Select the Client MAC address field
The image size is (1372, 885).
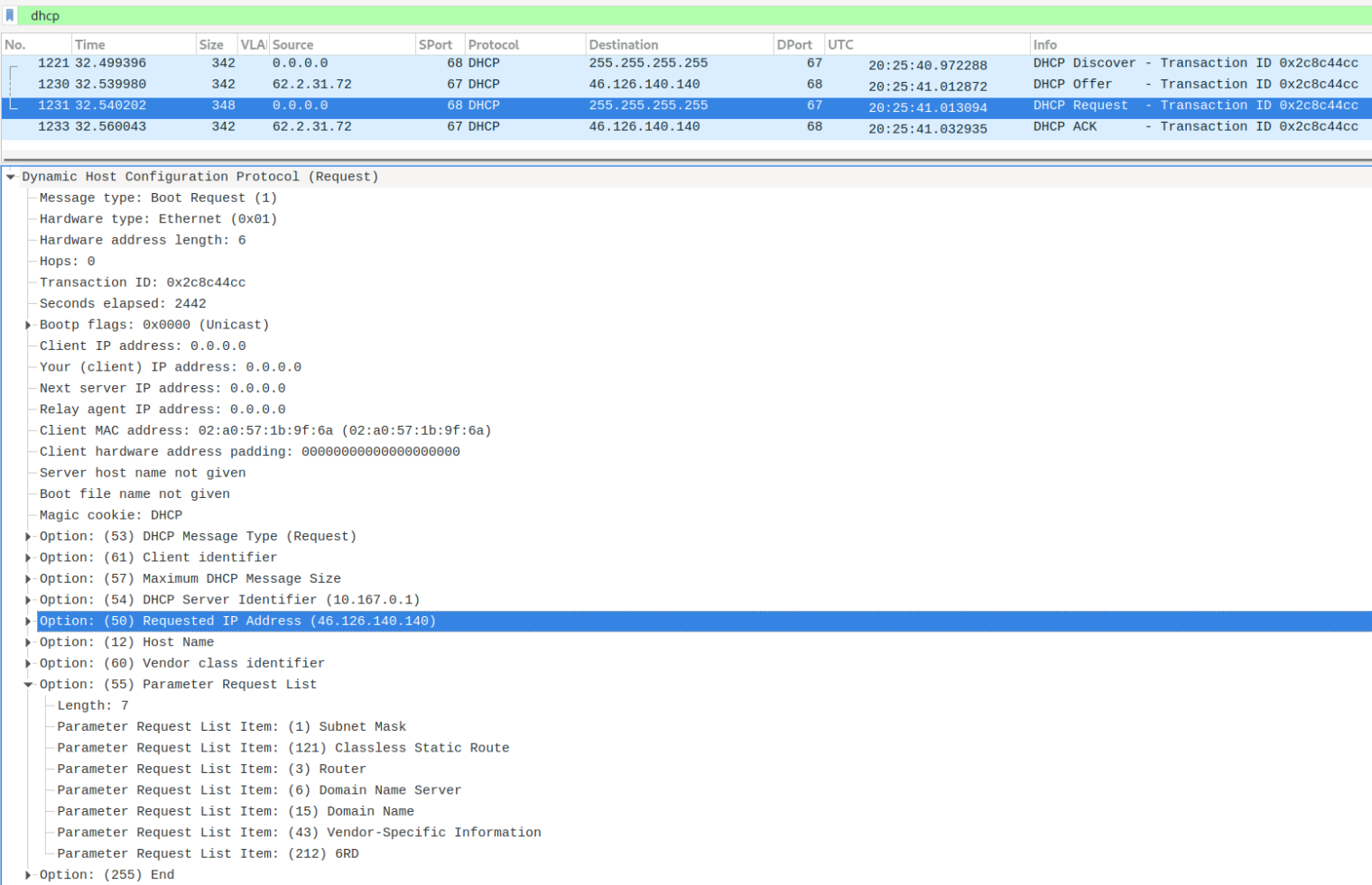click(264, 430)
